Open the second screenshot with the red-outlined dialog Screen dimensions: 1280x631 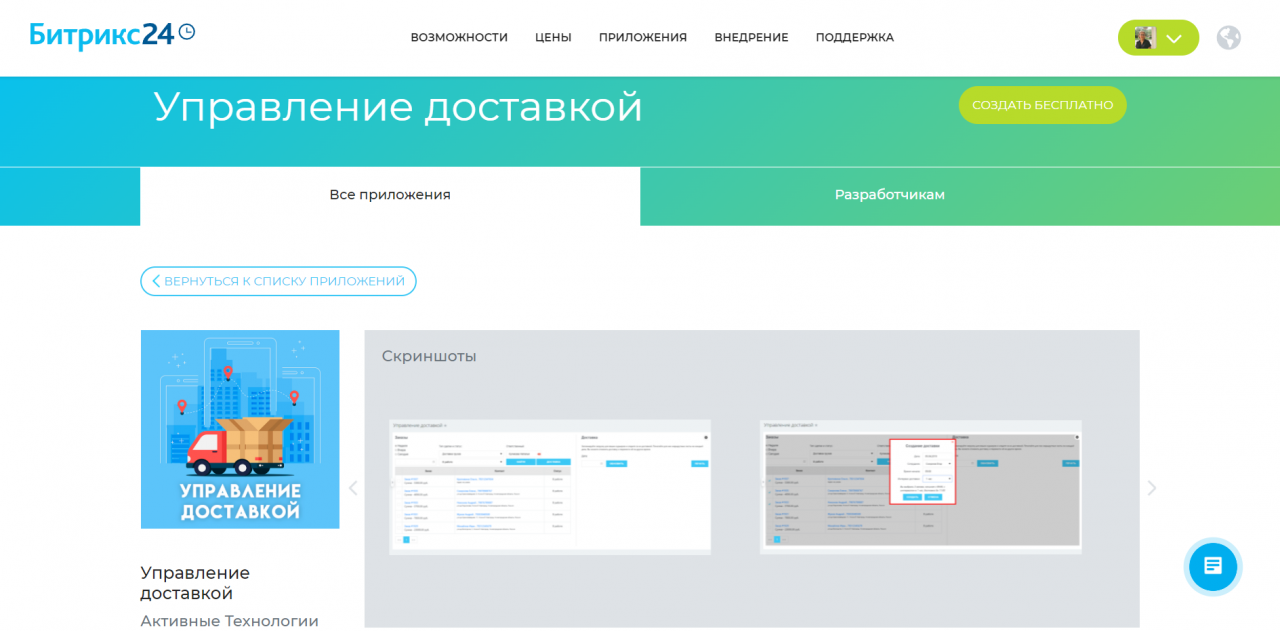[x=920, y=487]
